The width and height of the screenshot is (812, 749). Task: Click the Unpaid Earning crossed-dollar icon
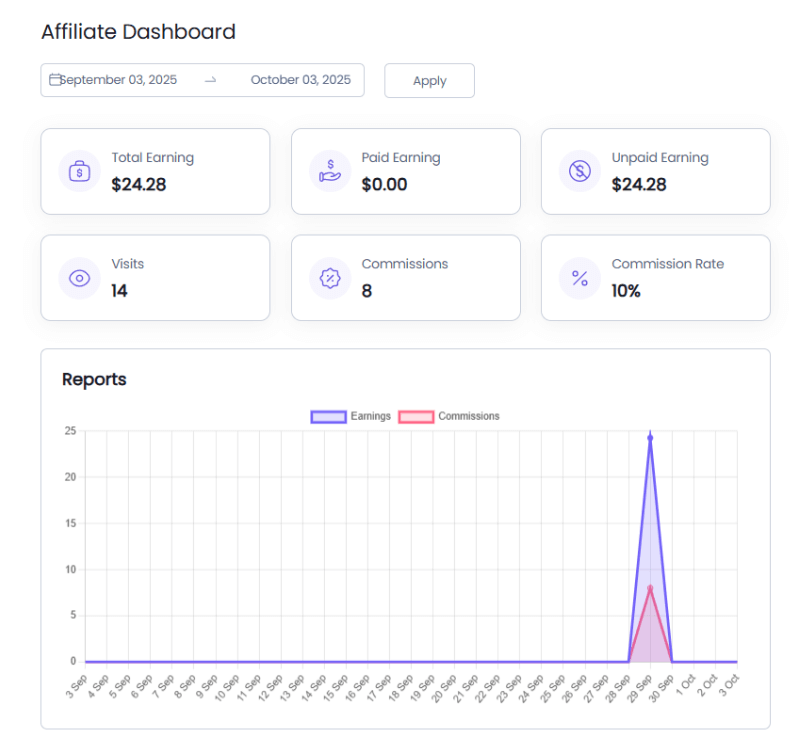click(579, 171)
